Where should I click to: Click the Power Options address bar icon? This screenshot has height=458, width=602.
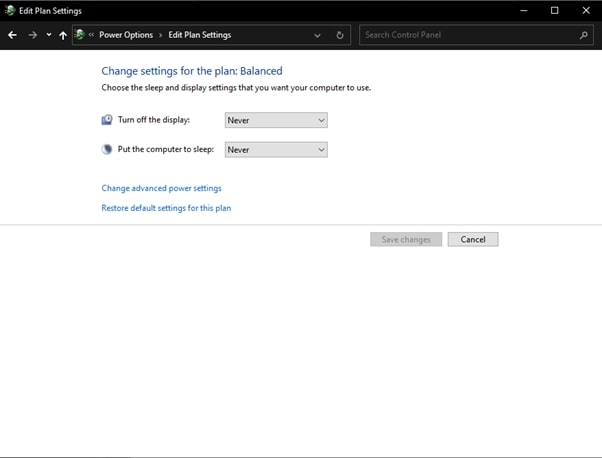[x=79, y=35]
